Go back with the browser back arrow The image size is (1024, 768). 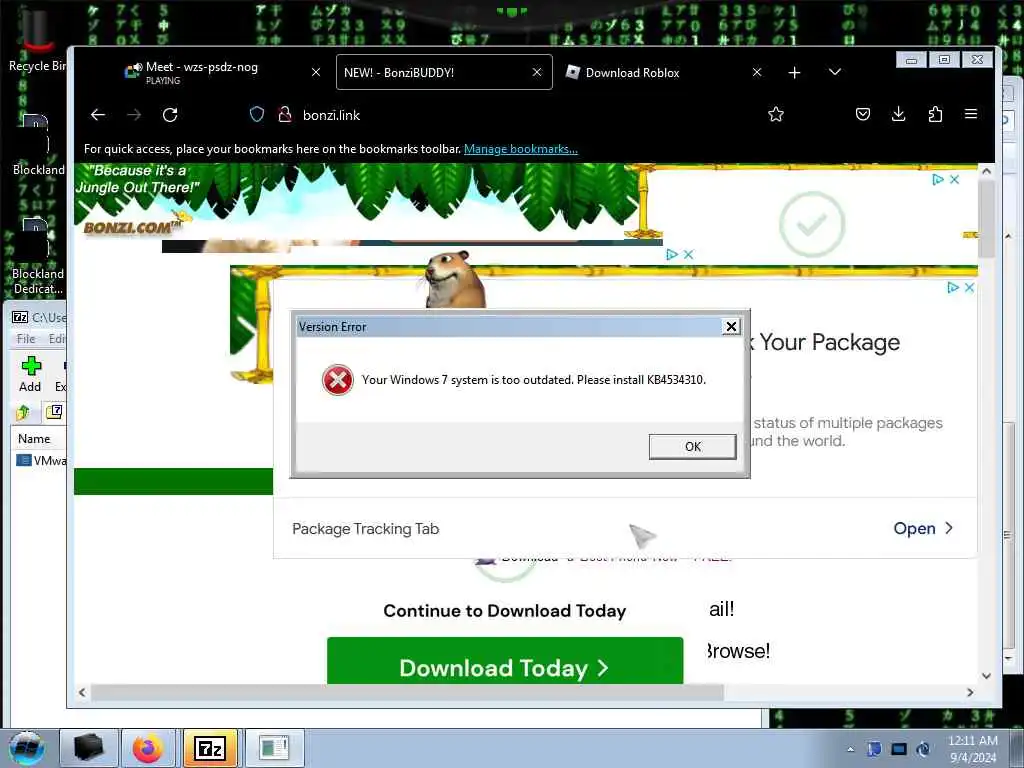pyautogui.click(x=98, y=115)
